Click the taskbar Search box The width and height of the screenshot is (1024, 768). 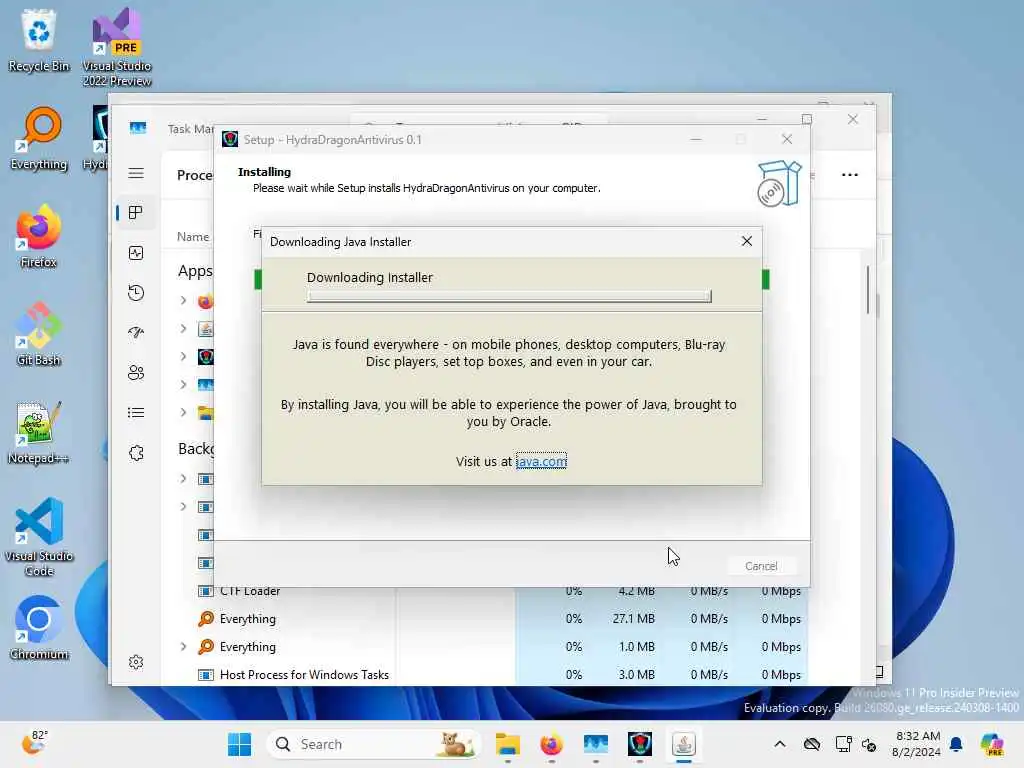[374, 744]
